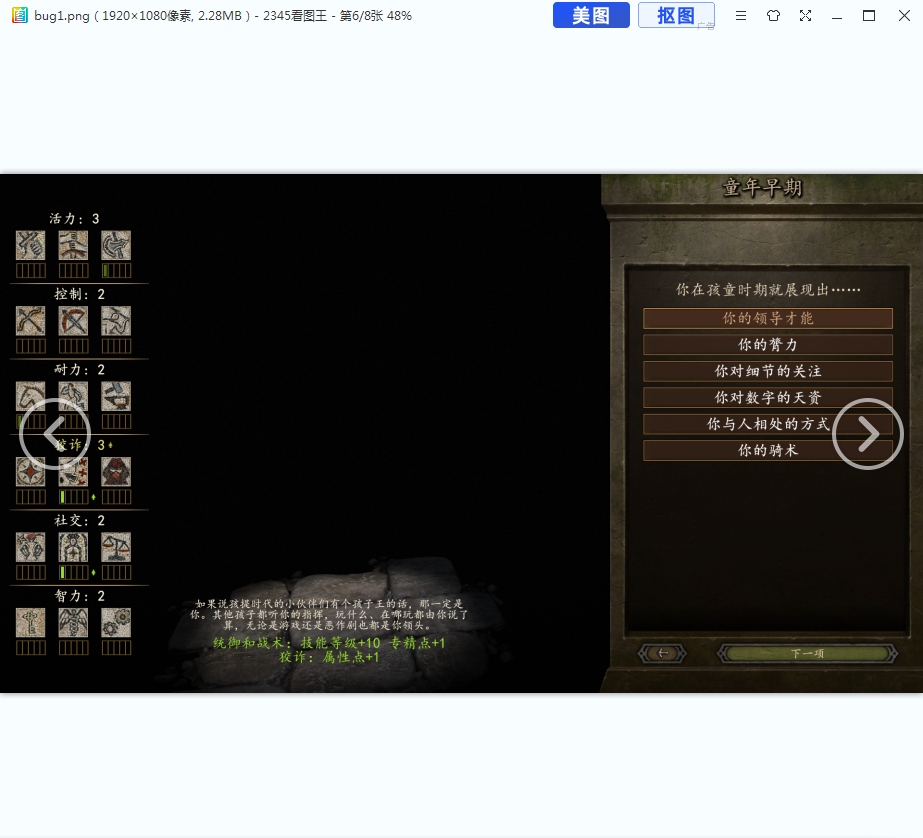Click the back arrow button beside 下一项
This screenshot has height=838, width=923.
(x=663, y=653)
